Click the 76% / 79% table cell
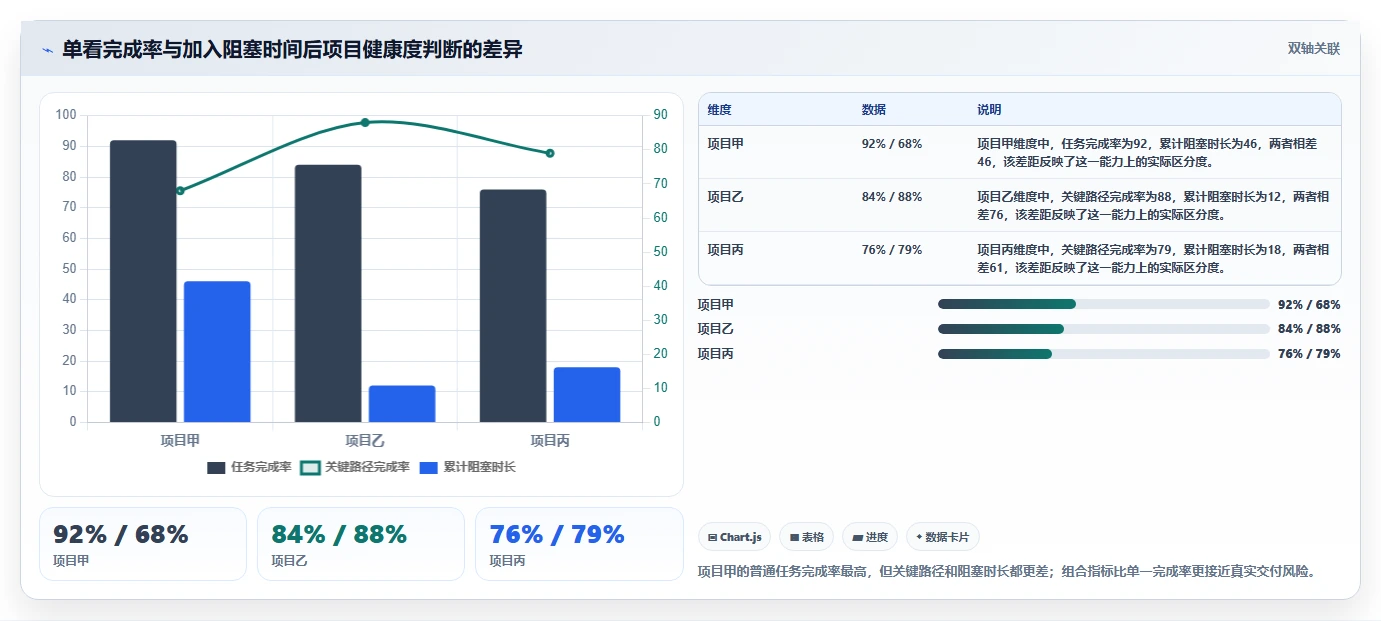The width and height of the screenshot is (1381, 621). point(892,250)
